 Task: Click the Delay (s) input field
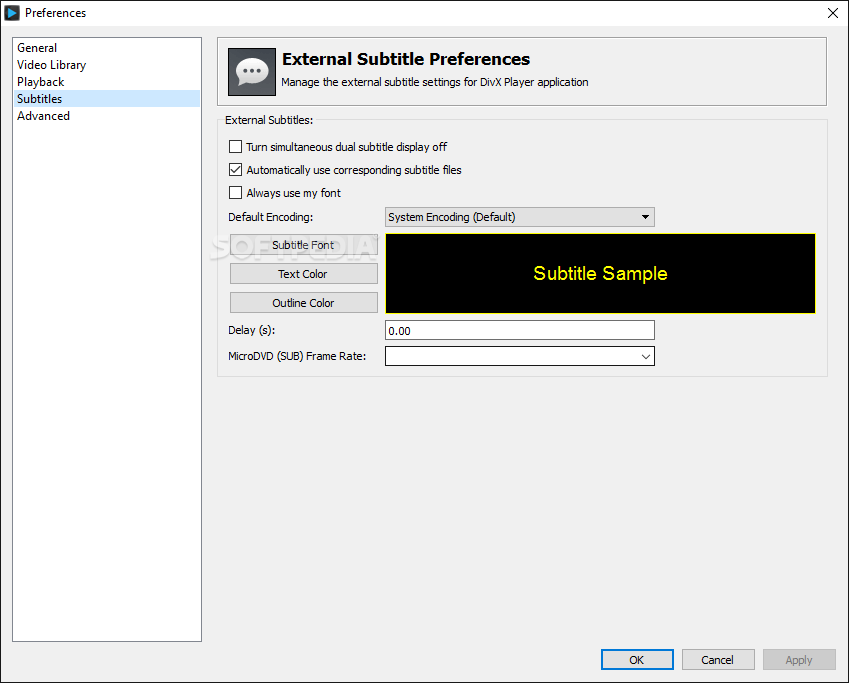(520, 330)
